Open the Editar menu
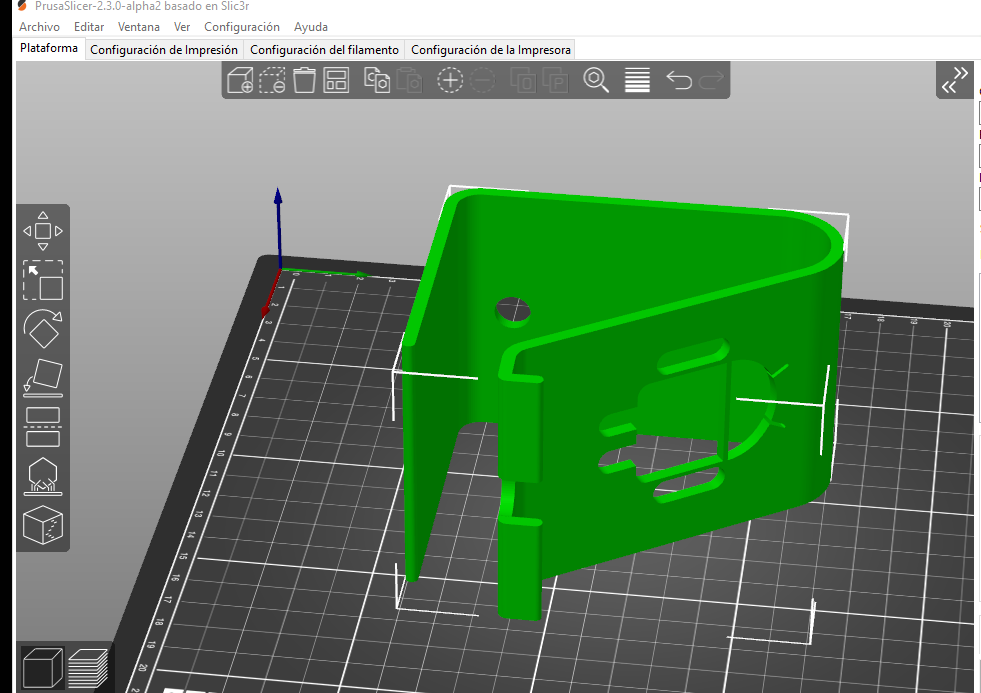This screenshot has height=693, width=981. [89, 27]
